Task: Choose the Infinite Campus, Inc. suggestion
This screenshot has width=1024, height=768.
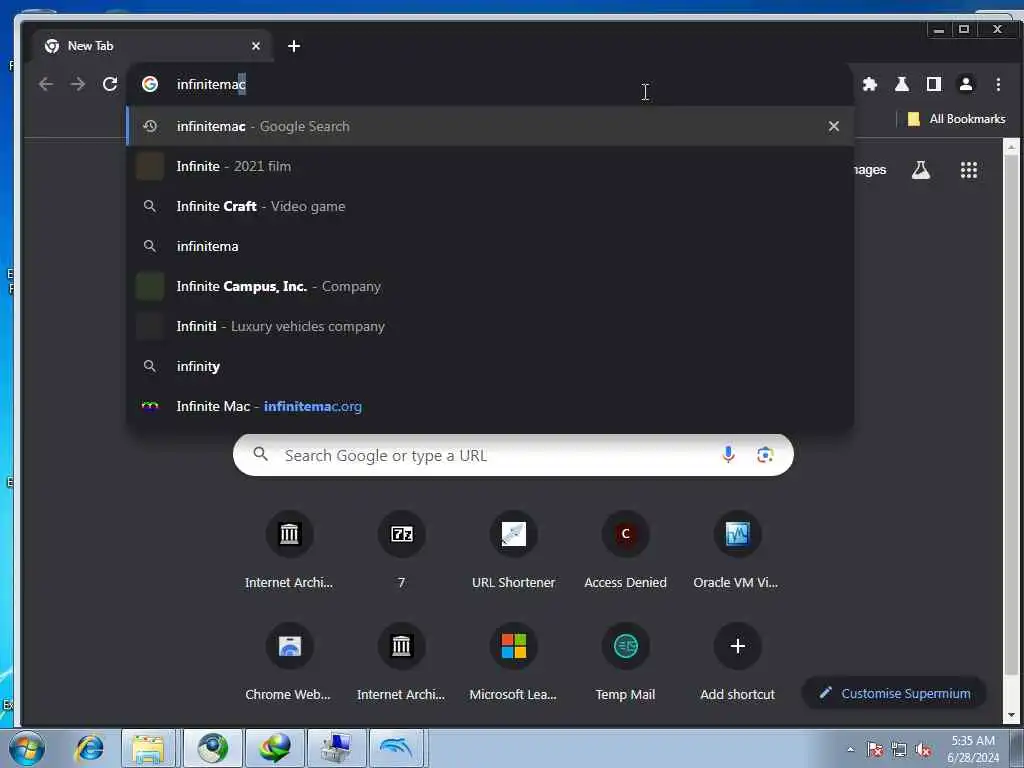Action: tap(490, 286)
